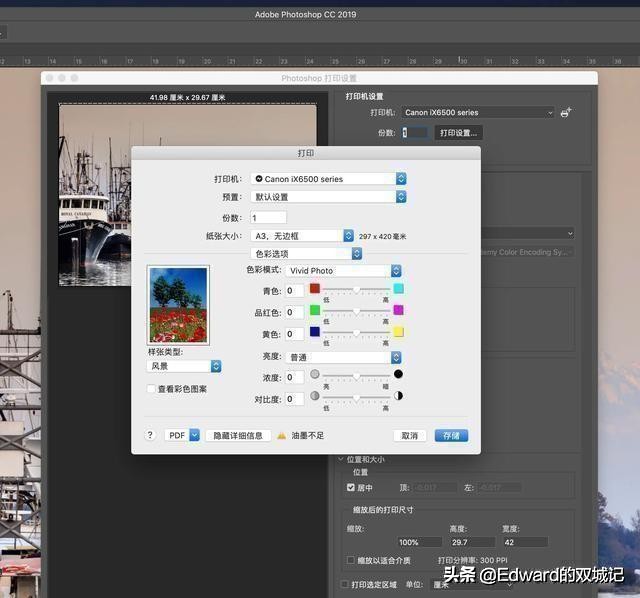Screen dimensions: 640x598
Task: Open the color mode Vivid Photo dropdown
Action: click(344, 271)
